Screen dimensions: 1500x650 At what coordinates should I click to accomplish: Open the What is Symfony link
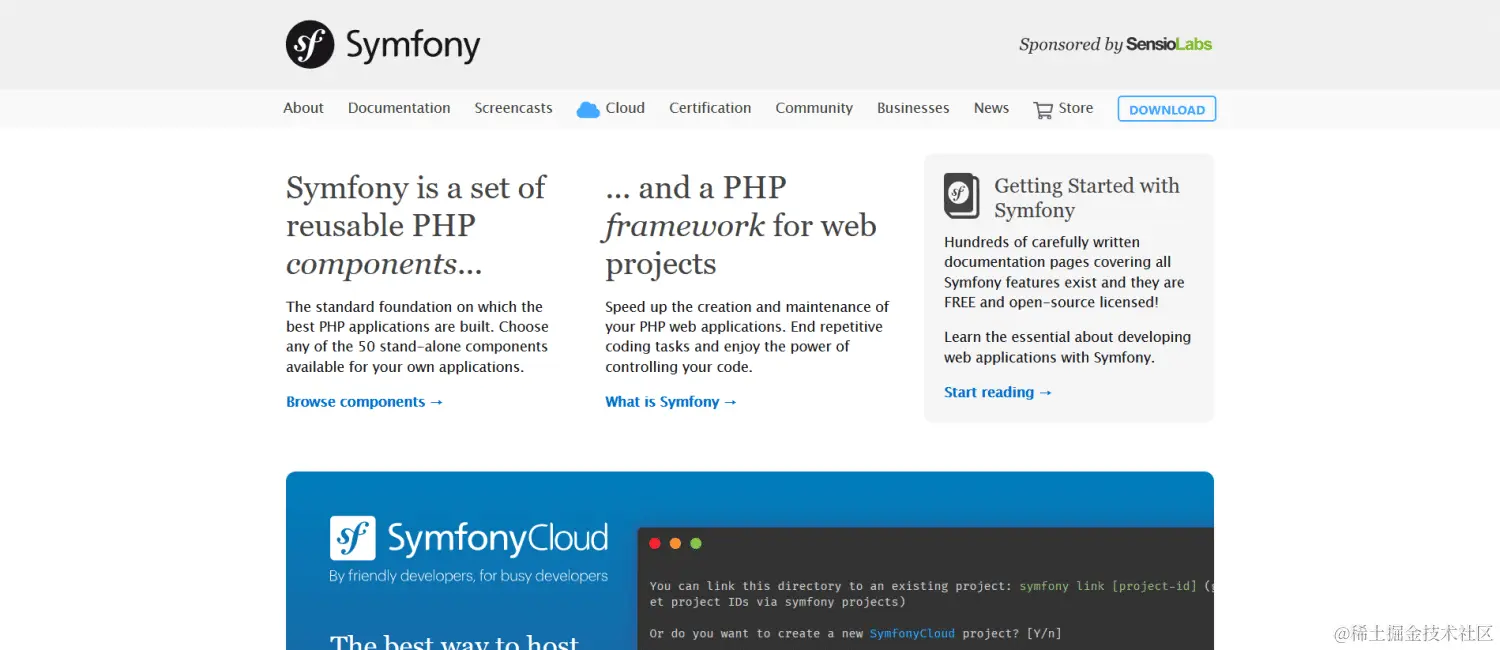tap(670, 401)
